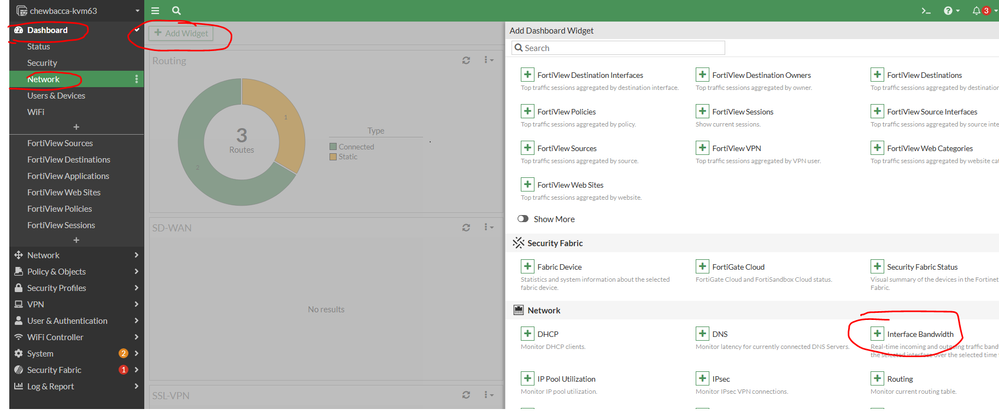The width and height of the screenshot is (999, 412).
Task: Open the search magnifier in top bar
Action: pyautogui.click(x=176, y=11)
